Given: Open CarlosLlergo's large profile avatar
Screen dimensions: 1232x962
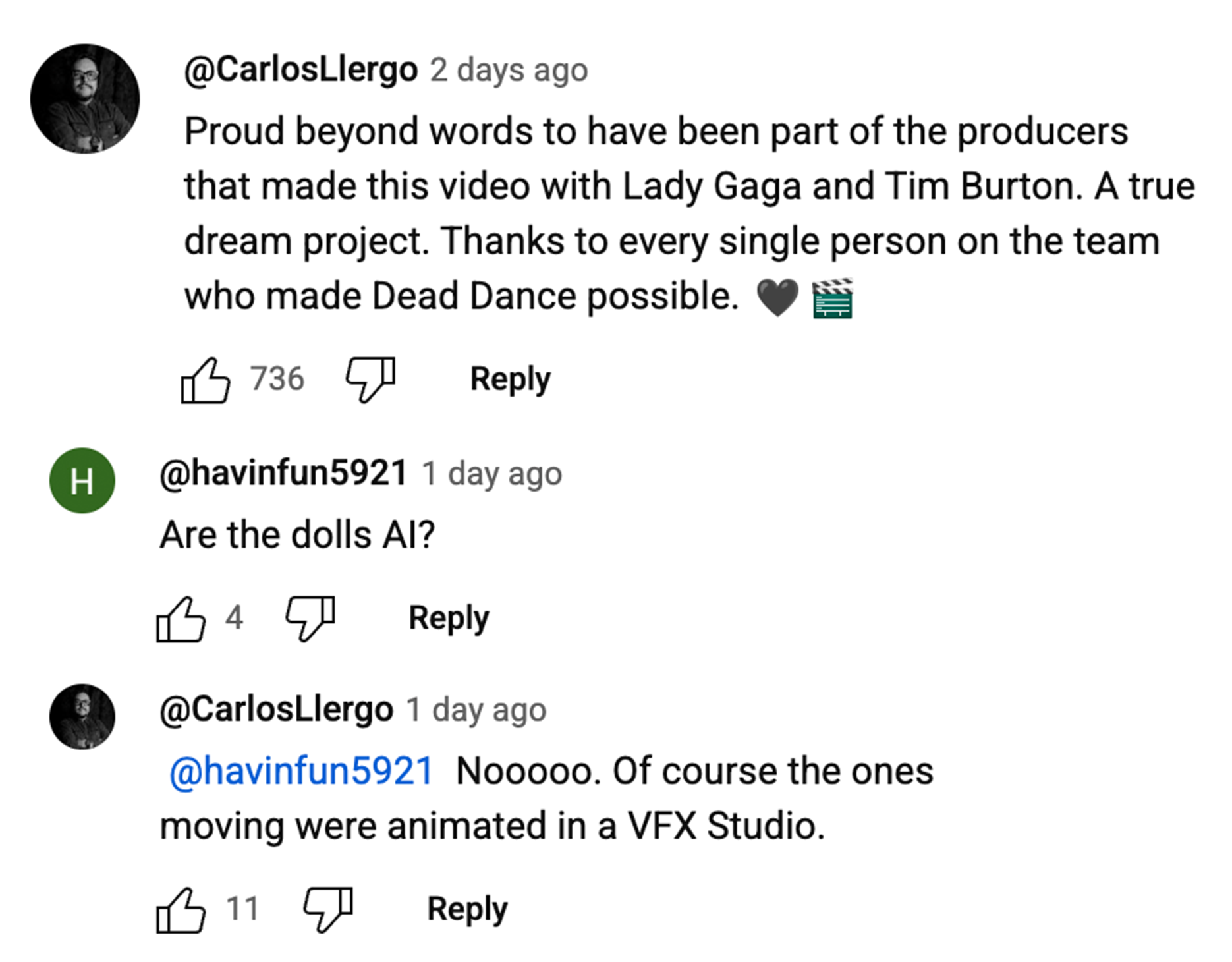Looking at the screenshot, I should (x=85, y=99).
